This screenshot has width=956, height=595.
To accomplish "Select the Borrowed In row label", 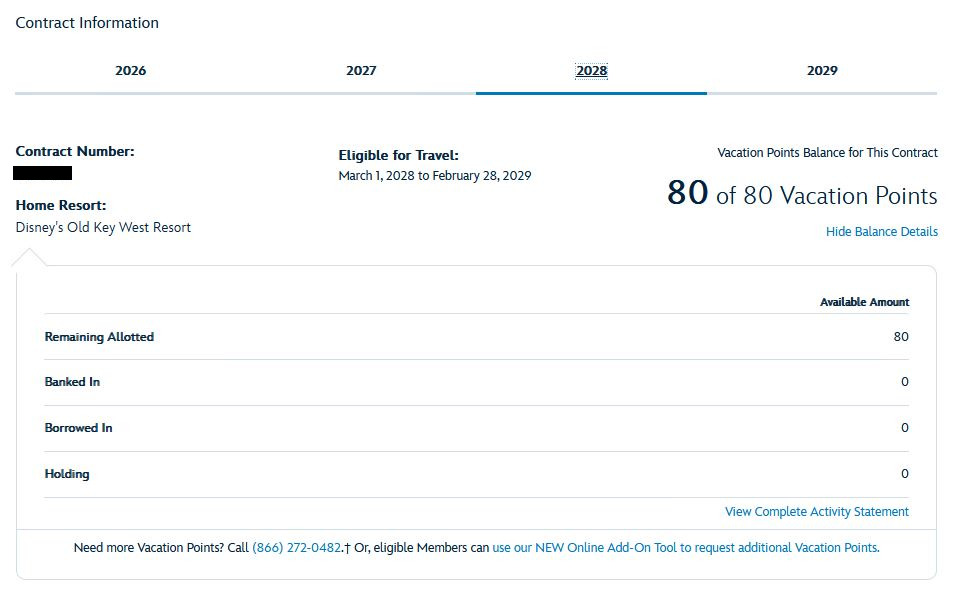I will [x=78, y=428].
